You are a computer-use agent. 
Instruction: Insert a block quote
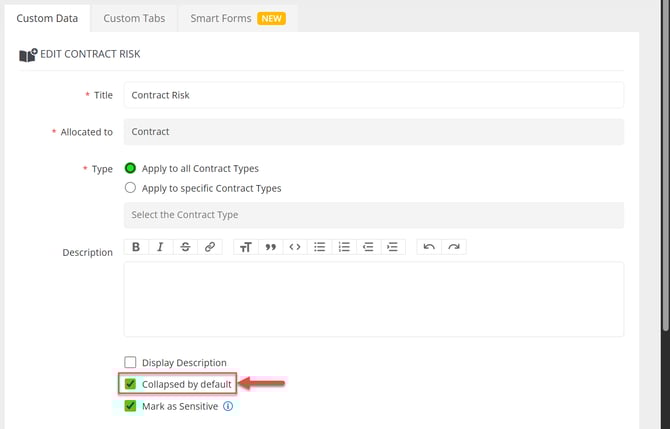click(x=270, y=247)
